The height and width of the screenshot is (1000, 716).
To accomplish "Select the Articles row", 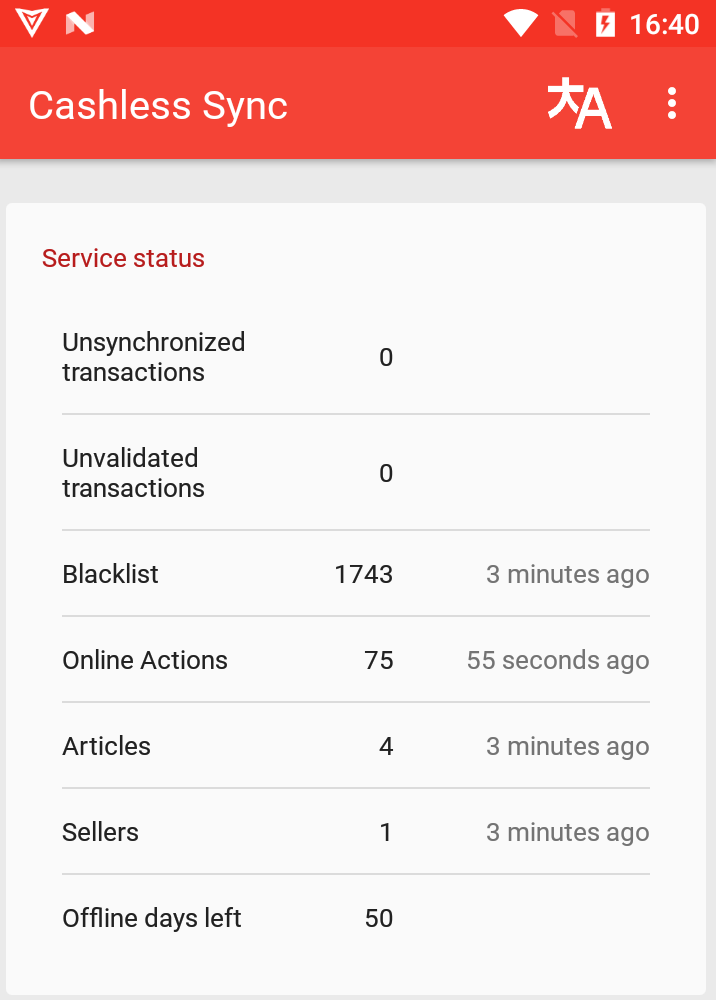I will click(x=356, y=746).
